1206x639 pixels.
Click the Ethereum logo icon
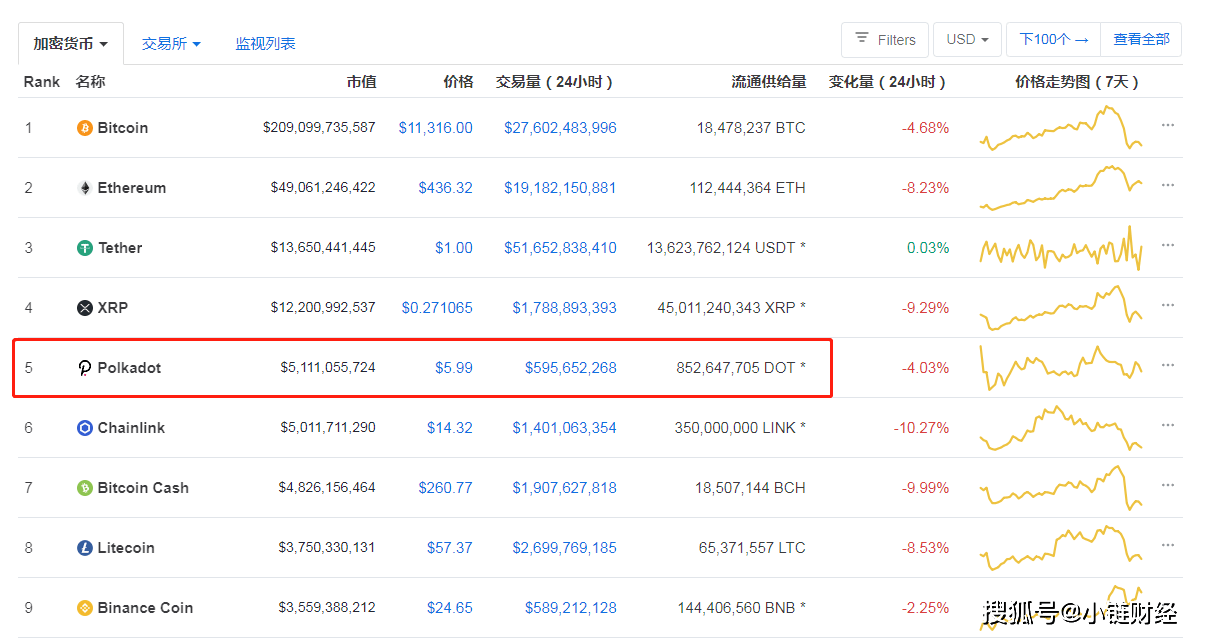[x=85, y=188]
